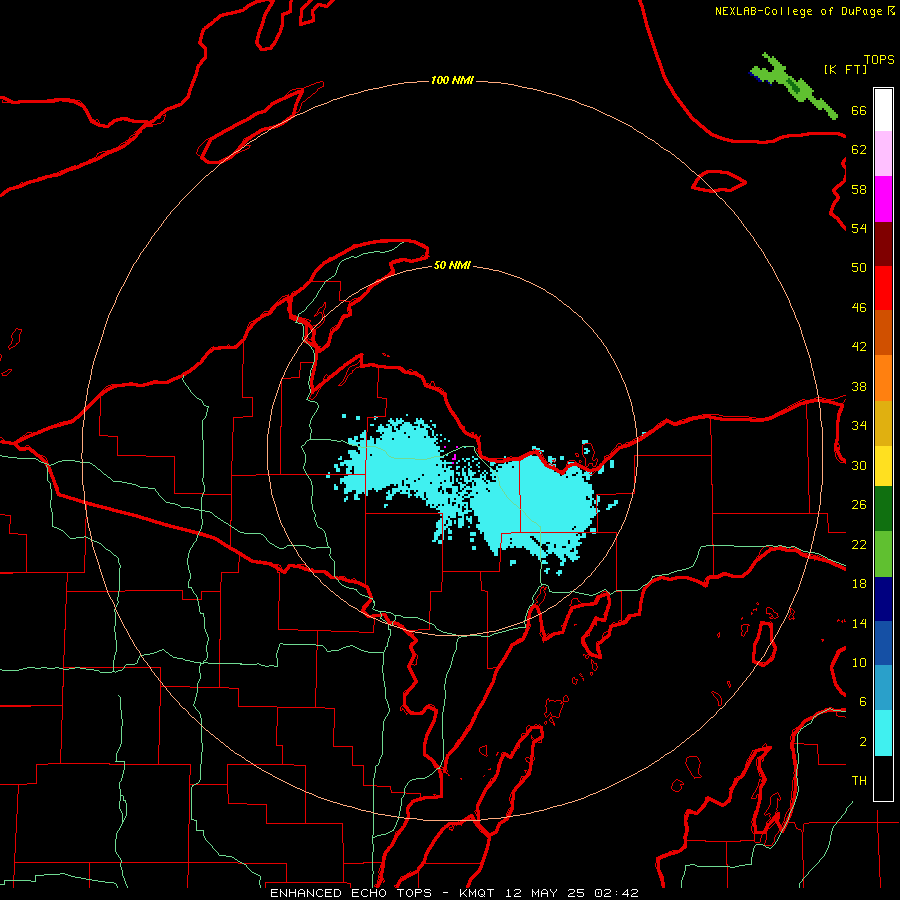Click the yellow 30K ft legend swatch
Image resolution: width=900 pixels, height=900 pixels.
click(883, 466)
